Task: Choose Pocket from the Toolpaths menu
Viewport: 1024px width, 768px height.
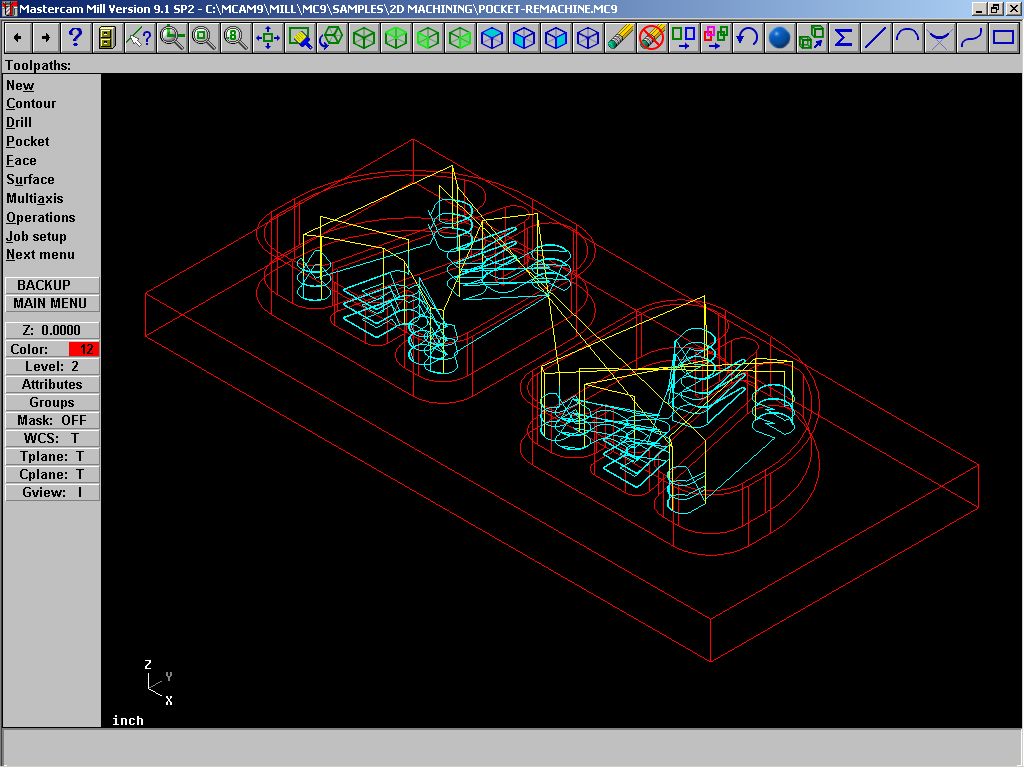Action: click(x=27, y=142)
